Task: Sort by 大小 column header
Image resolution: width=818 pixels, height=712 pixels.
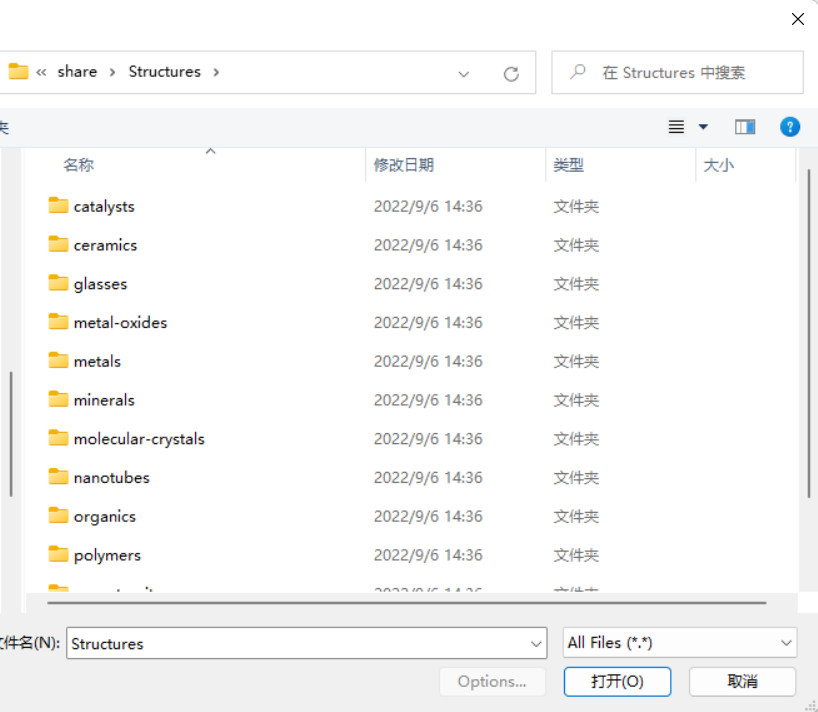Action: pyautogui.click(x=718, y=165)
